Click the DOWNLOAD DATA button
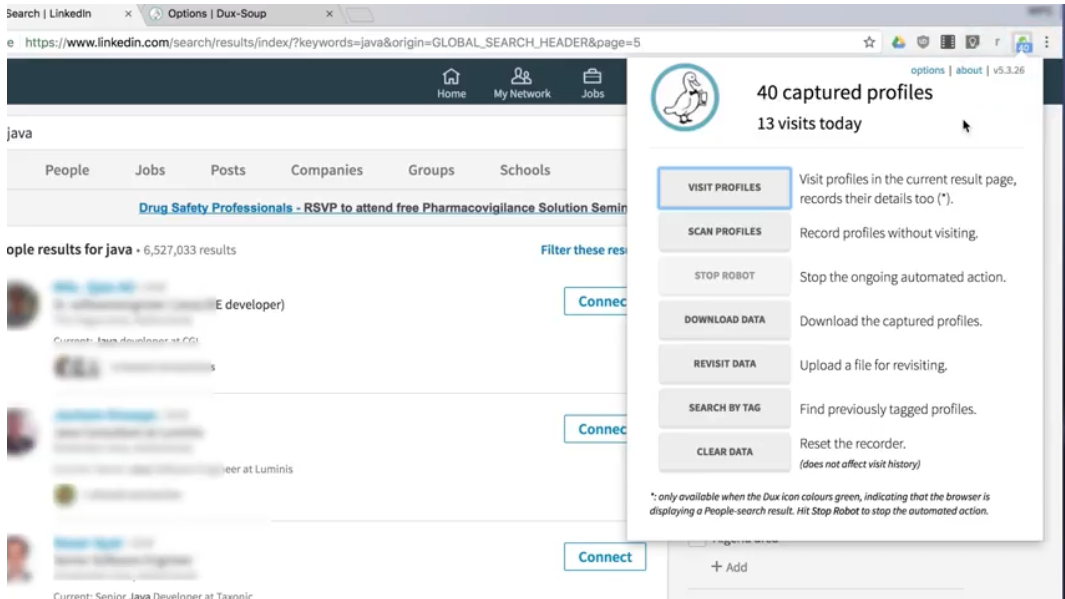Image resolution: width=1065 pixels, height=599 pixels. [724, 320]
